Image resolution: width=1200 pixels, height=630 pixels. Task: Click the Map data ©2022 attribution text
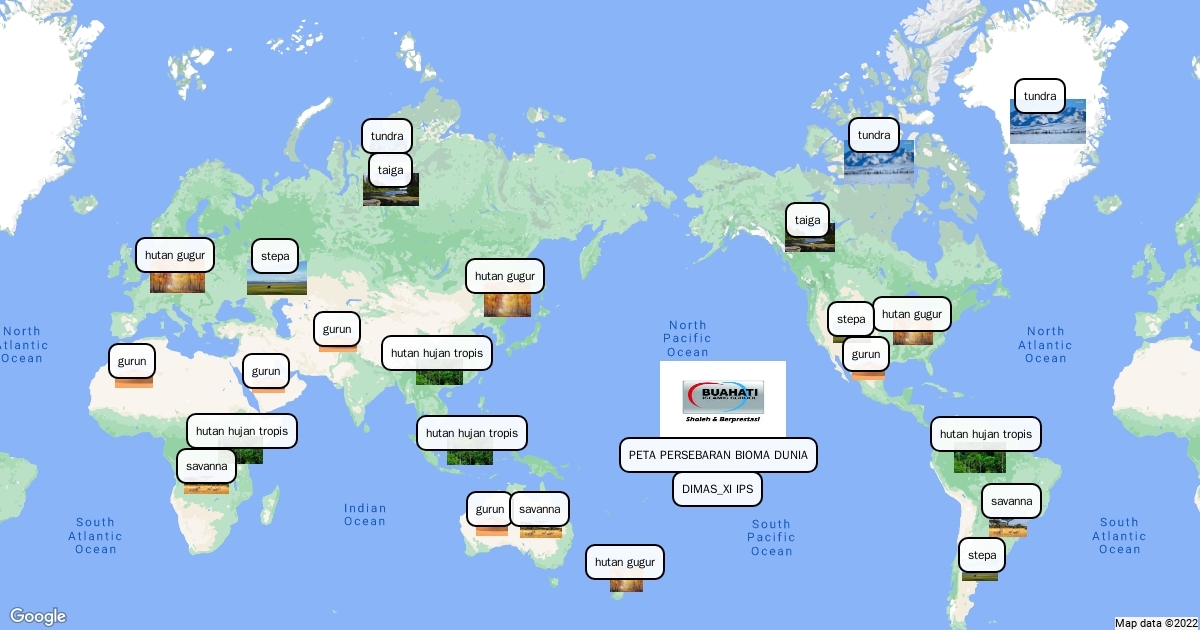pos(1155,622)
